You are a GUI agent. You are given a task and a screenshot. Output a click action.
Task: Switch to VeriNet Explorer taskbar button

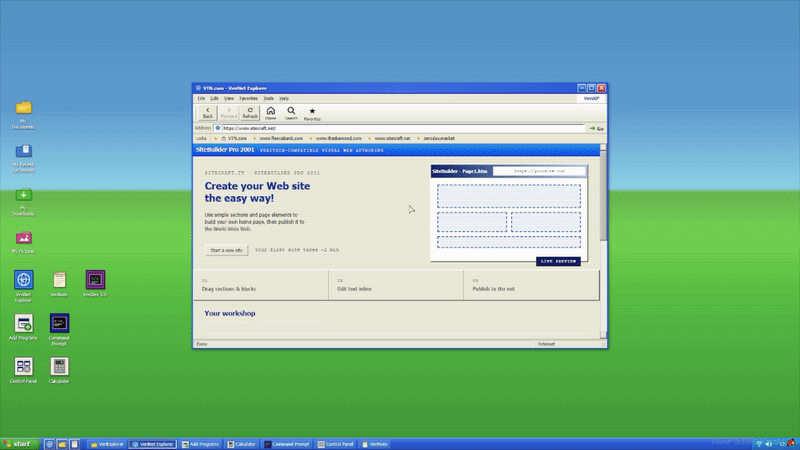pos(153,444)
